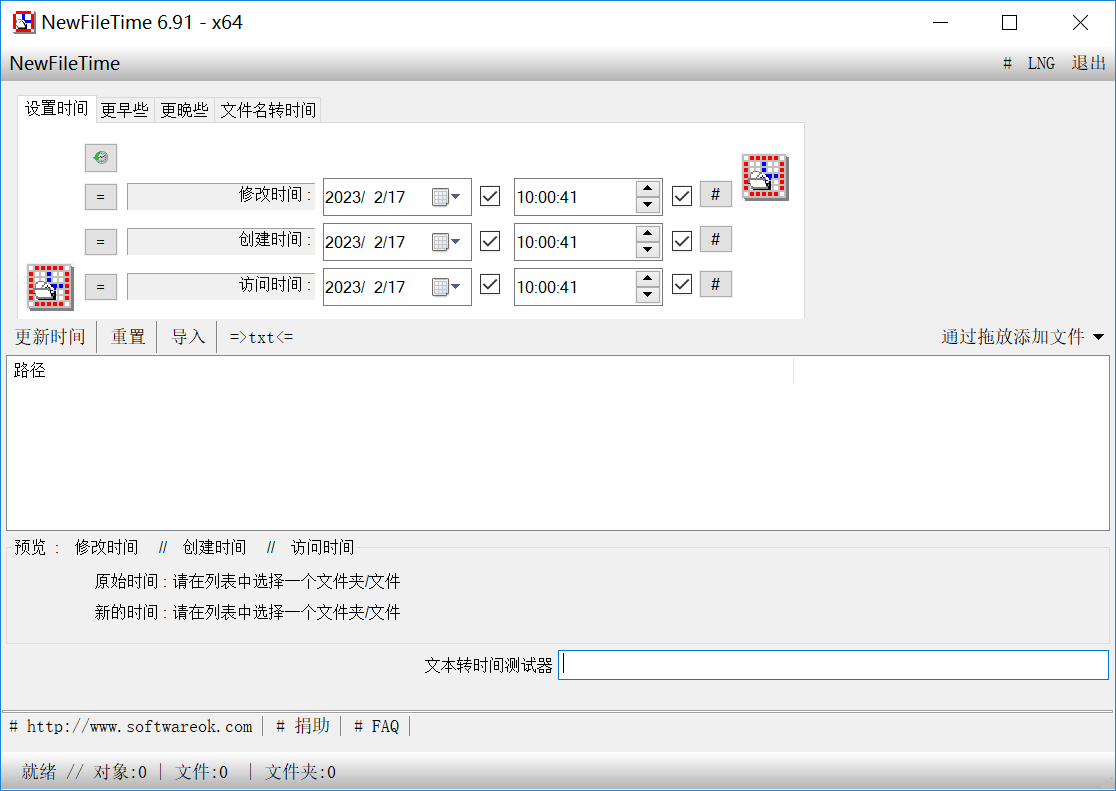
Task: Click the 对象:0 status bar entry
Action: (x=120, y=772)
